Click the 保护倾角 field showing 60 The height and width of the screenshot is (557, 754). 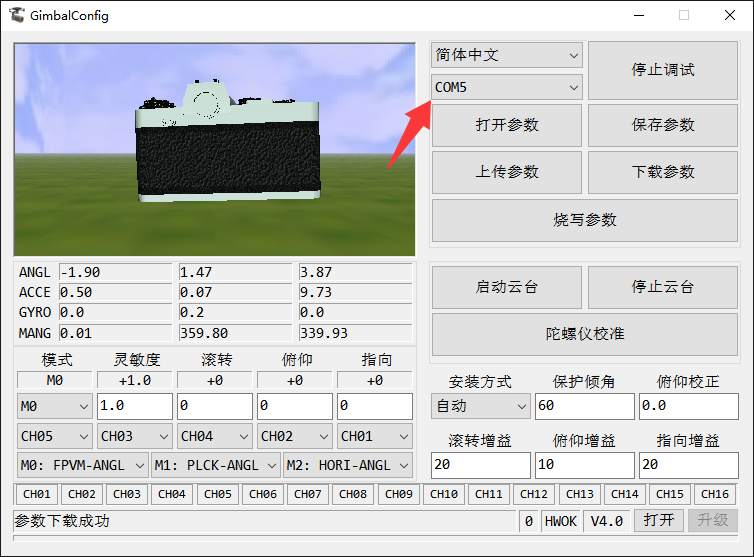[585, 406]
